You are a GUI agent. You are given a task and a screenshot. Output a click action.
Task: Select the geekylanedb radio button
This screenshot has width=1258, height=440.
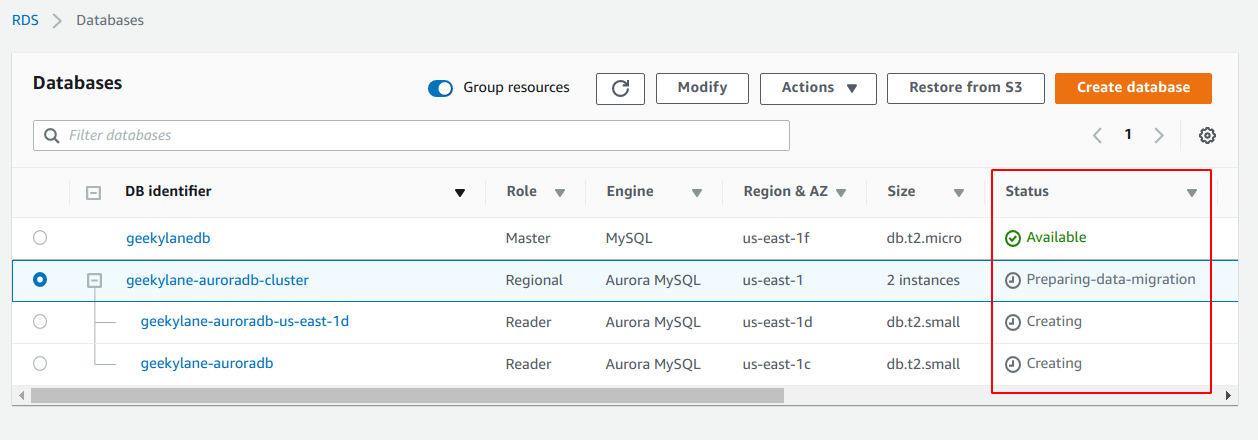pos(40,238)
